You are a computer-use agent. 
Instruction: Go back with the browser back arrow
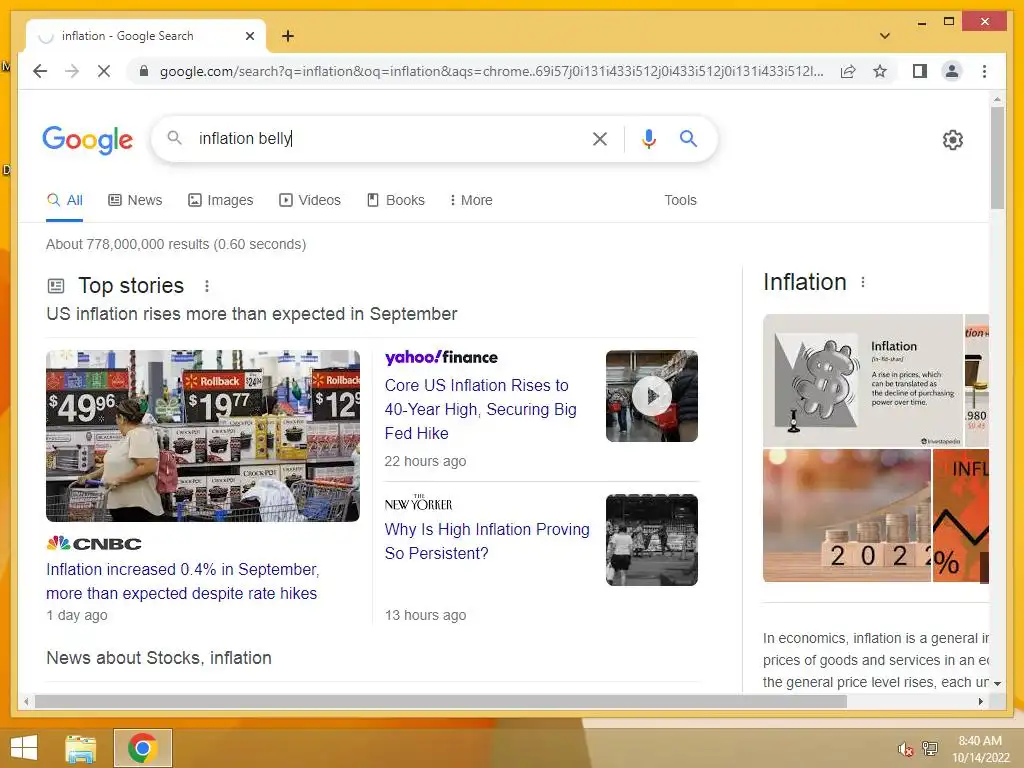(x=40, y=71)
